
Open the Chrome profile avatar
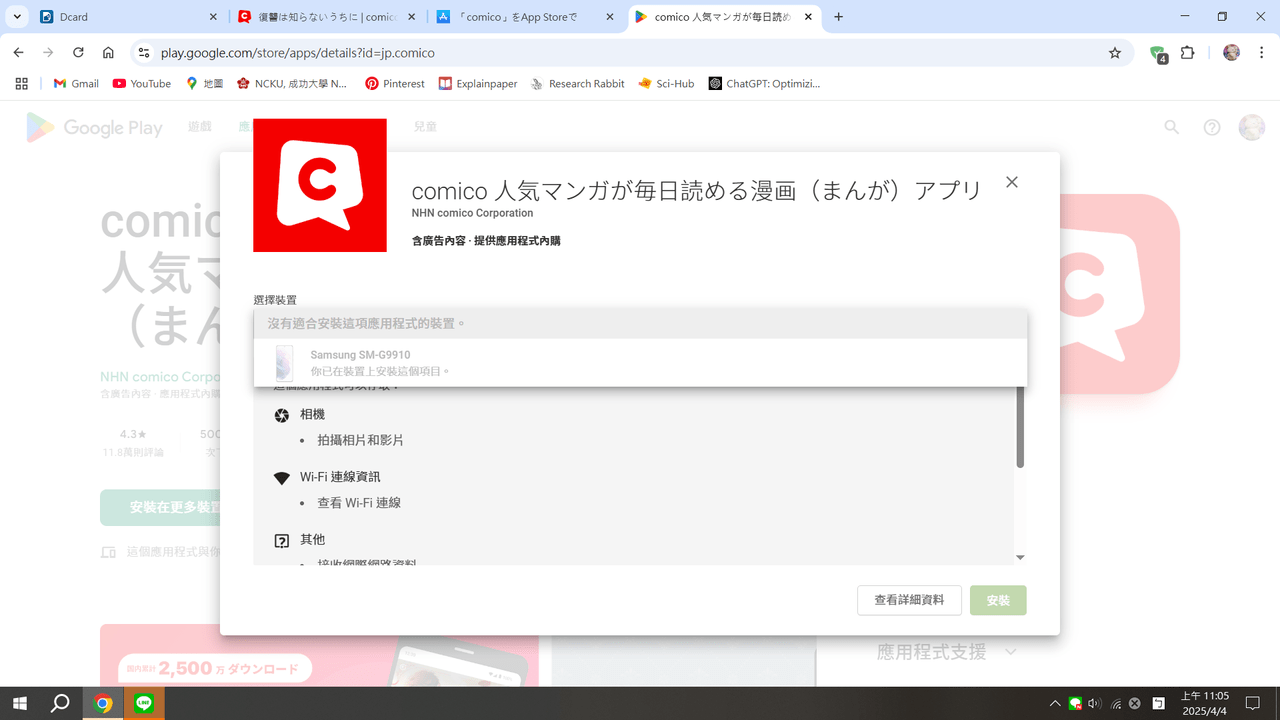coord(1231,53)
